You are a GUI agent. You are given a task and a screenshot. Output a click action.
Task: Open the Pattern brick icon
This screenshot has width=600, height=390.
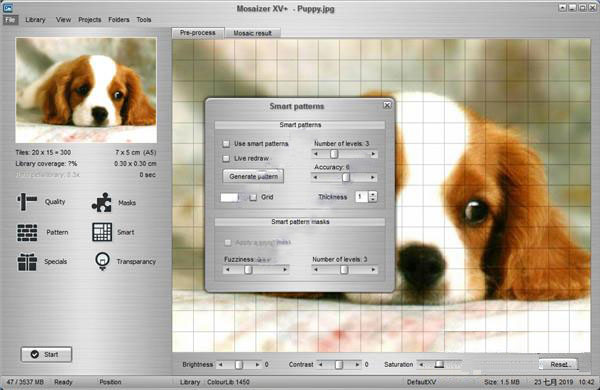pos(27,232)
